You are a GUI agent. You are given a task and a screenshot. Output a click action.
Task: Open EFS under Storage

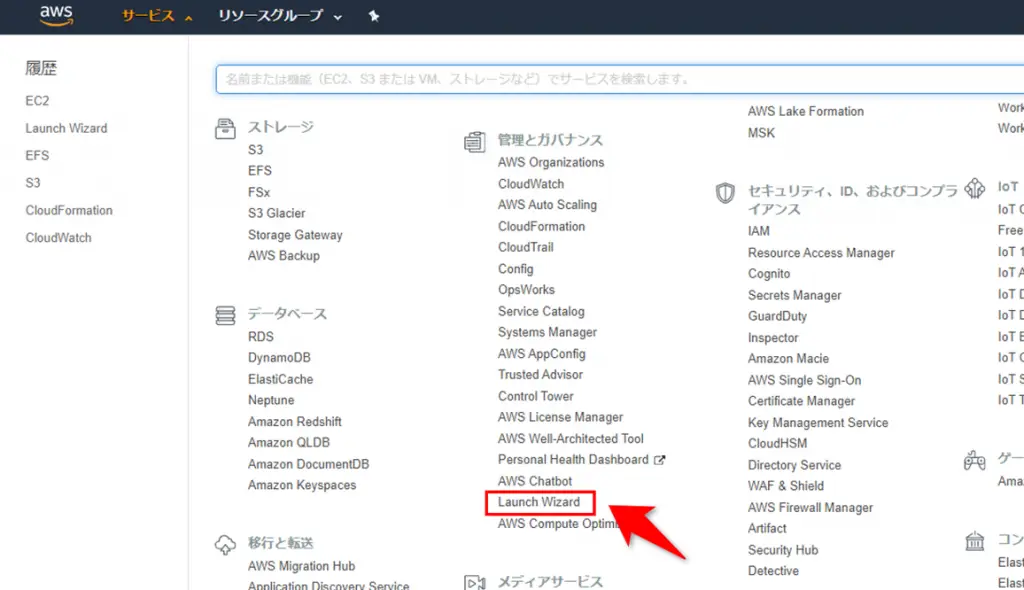(260, 171)
